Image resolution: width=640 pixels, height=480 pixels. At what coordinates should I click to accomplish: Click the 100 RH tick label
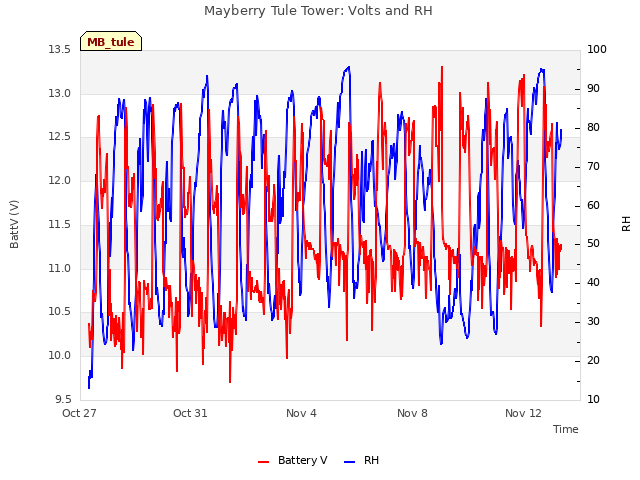pos(597,49)
